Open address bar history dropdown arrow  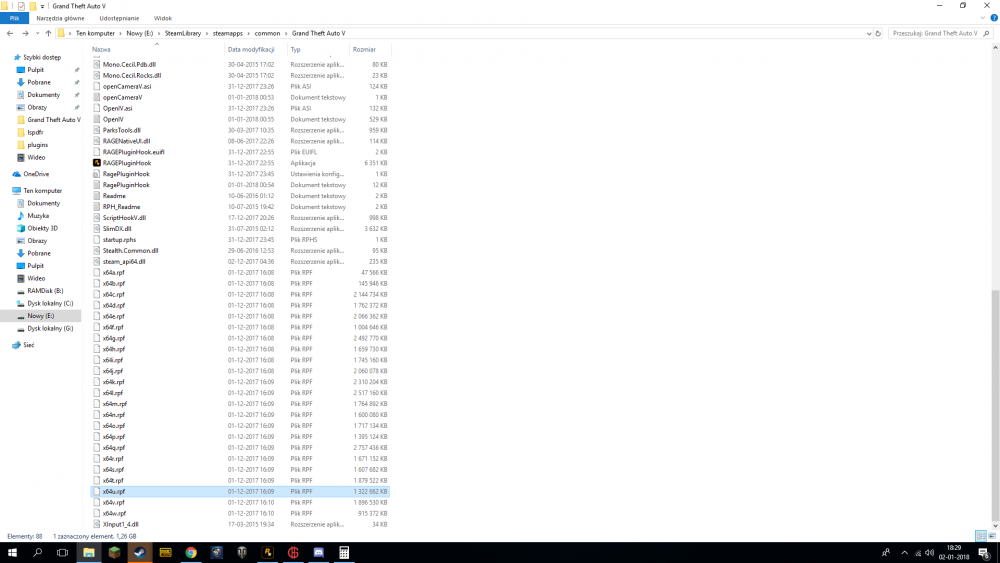tap(869, 33)
